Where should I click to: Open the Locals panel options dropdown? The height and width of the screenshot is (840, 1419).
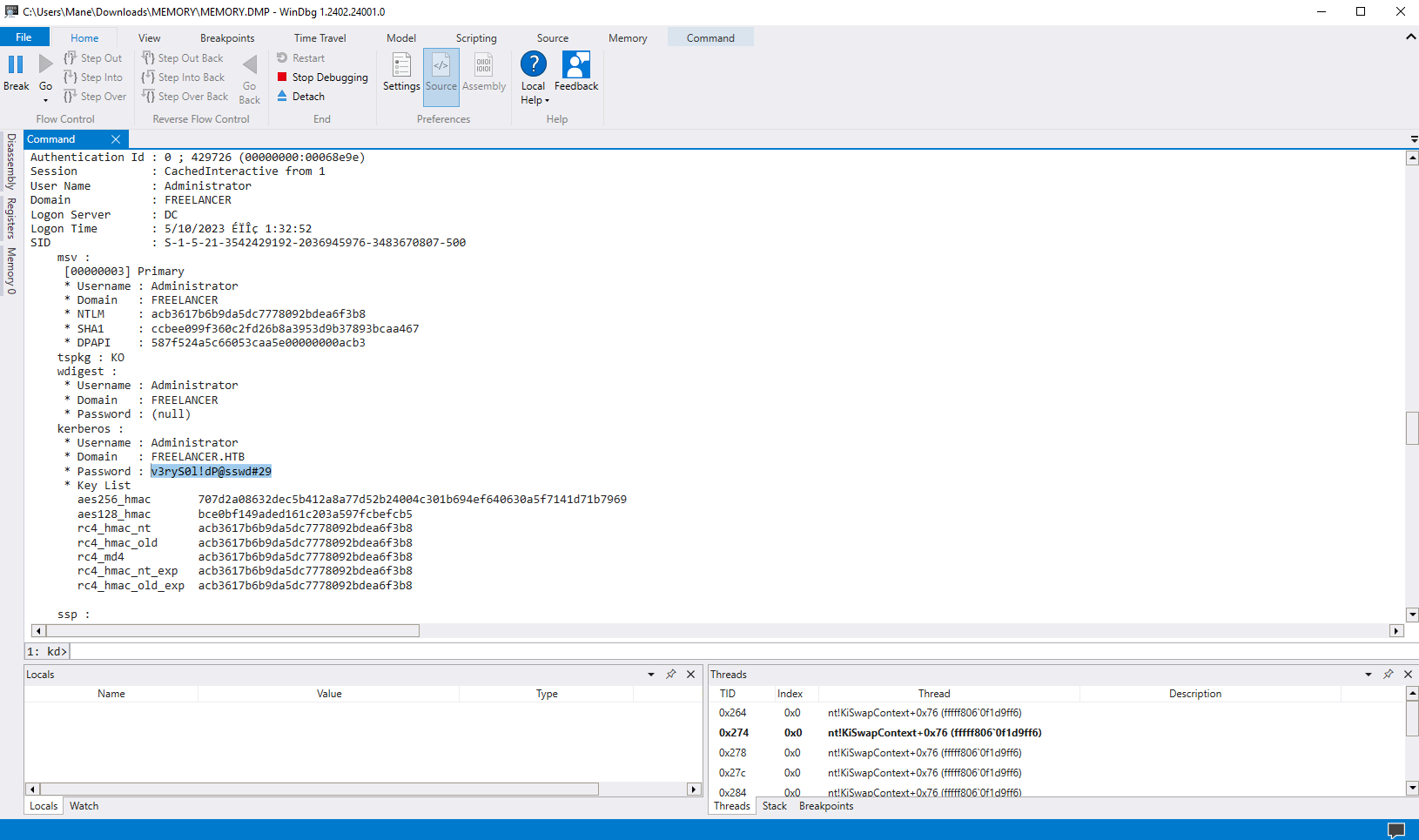[651, 675]
